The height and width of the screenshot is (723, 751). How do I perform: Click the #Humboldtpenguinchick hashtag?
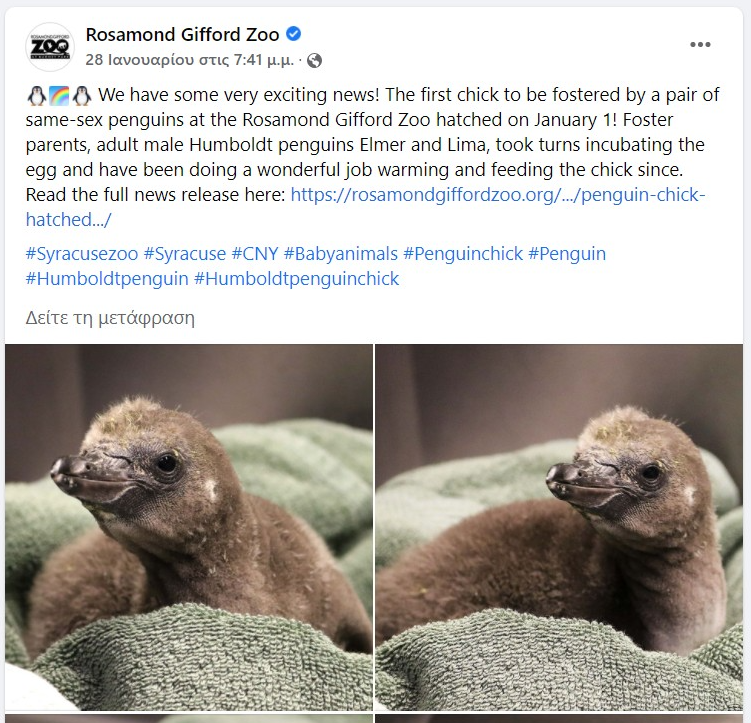[296, 279]
